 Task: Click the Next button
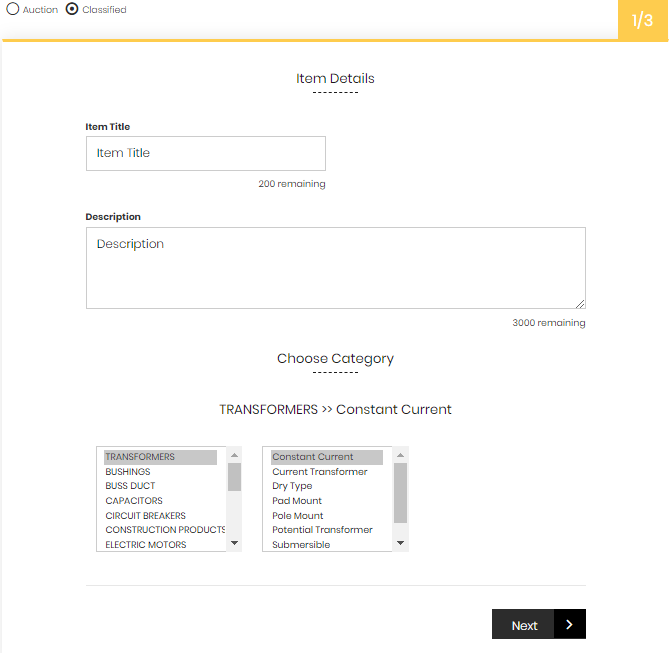coord(538,624)
